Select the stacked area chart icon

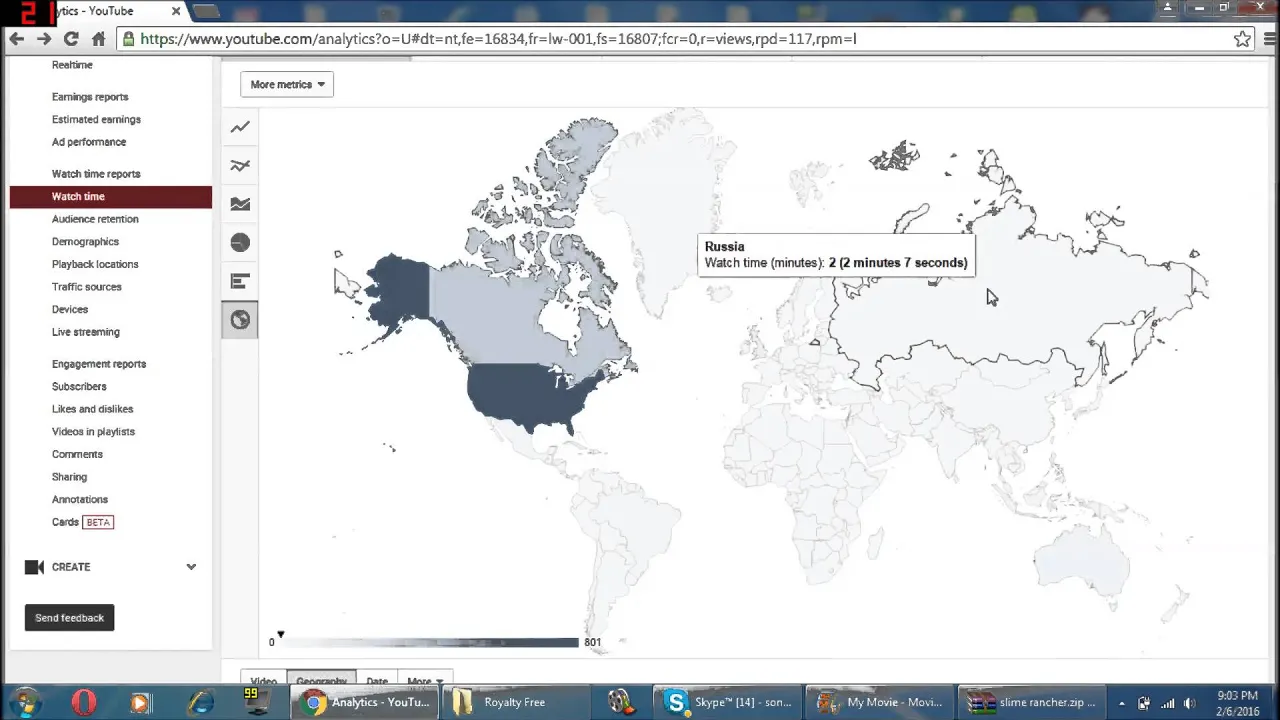[x=240, y=204]
